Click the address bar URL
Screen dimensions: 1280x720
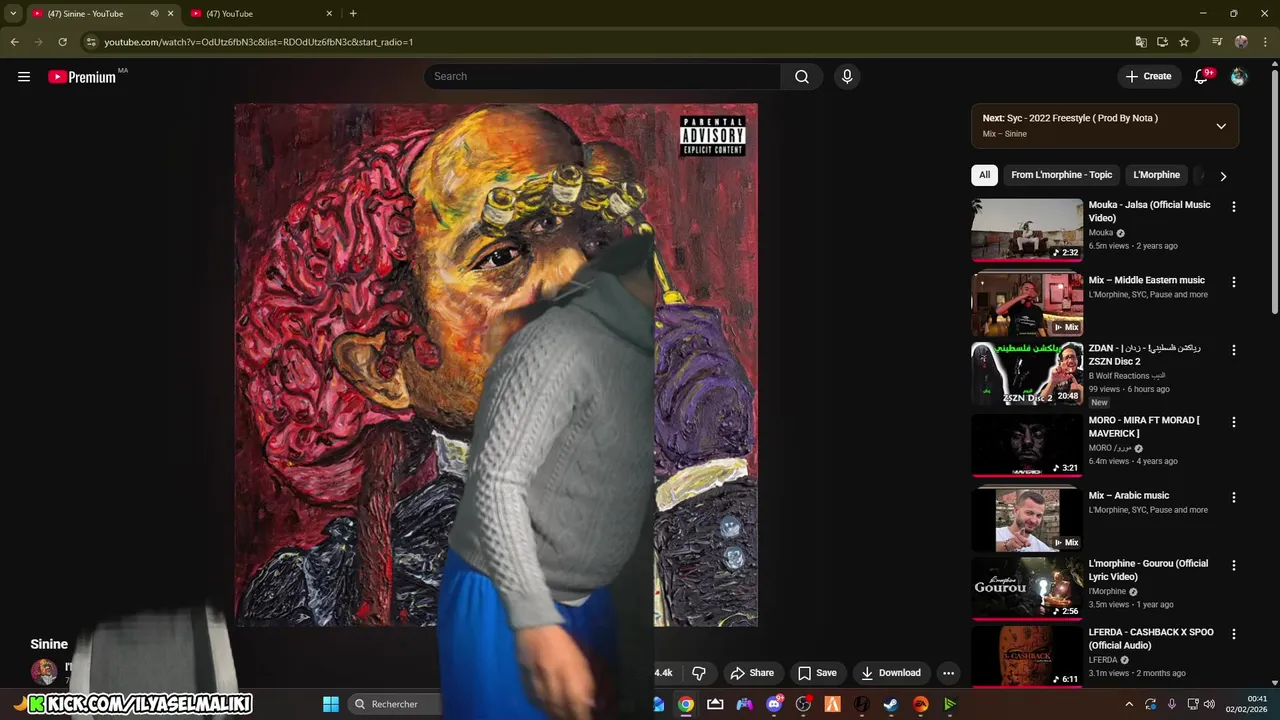(259, 42)
